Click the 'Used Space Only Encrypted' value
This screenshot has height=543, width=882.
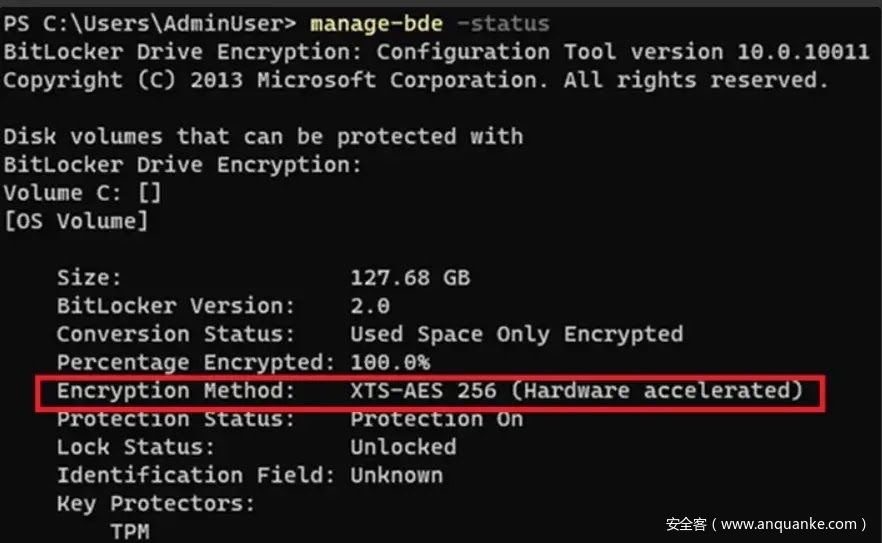pos(516,334)
